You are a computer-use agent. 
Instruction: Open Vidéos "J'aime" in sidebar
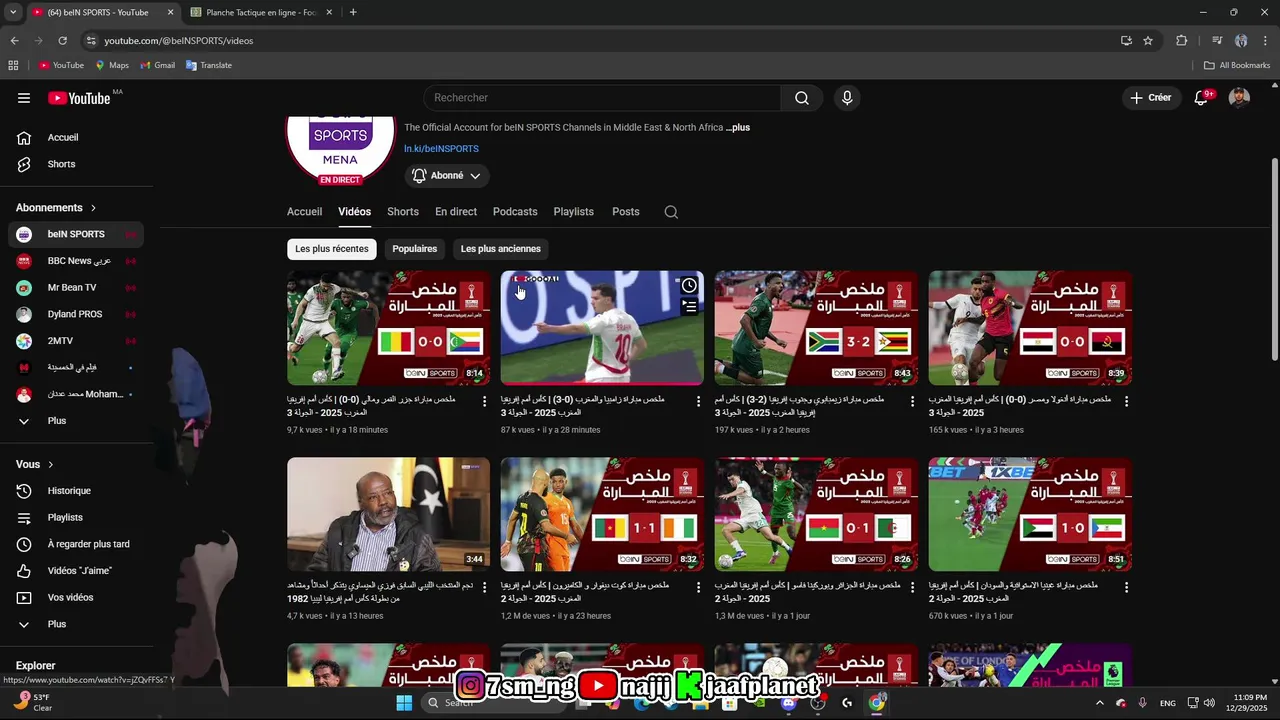[x=76, y=571]
